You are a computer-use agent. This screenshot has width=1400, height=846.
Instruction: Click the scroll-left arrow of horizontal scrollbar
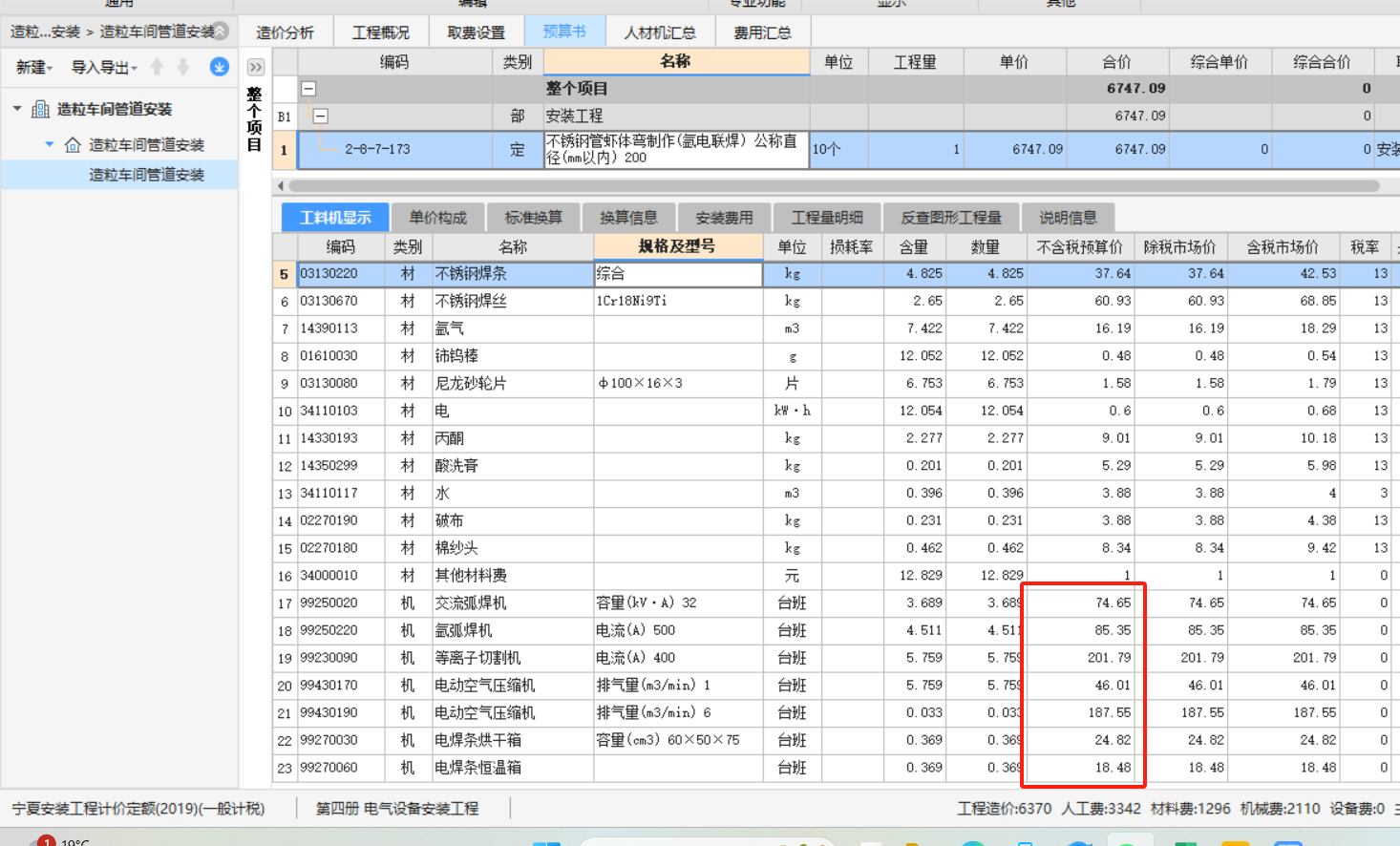click(280, 186)
